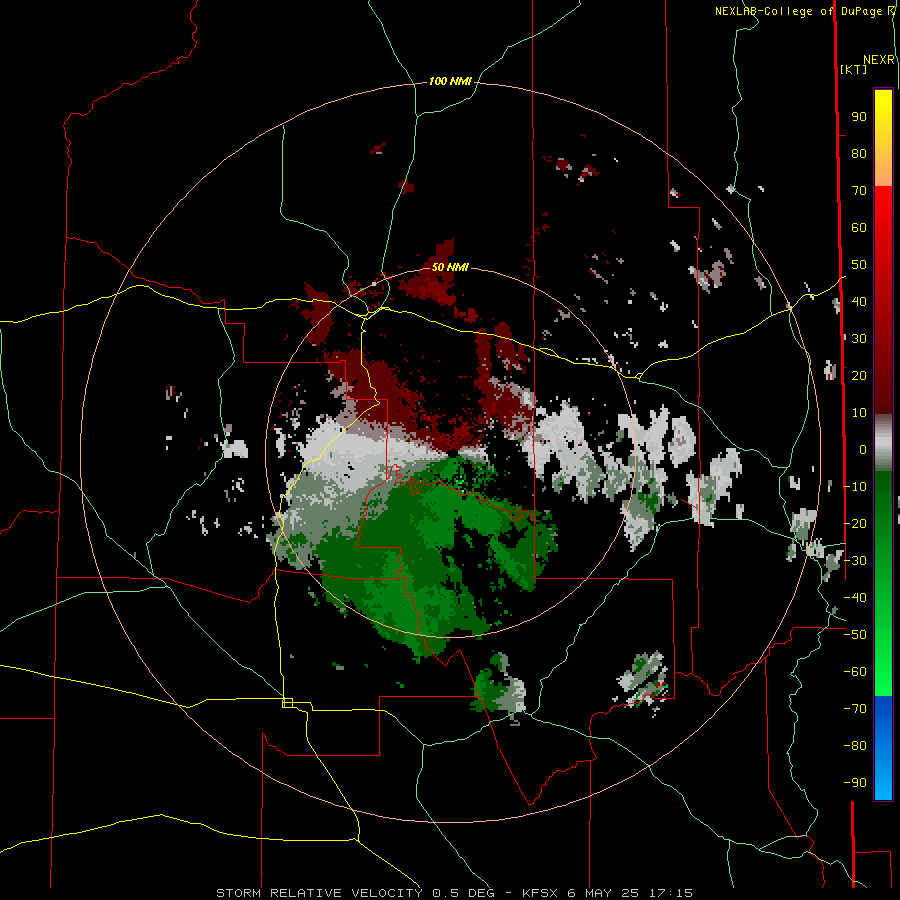Click the 100 NMI range ring label
Image resolution: width=900 pixels, height=900 pixels.
450,82
